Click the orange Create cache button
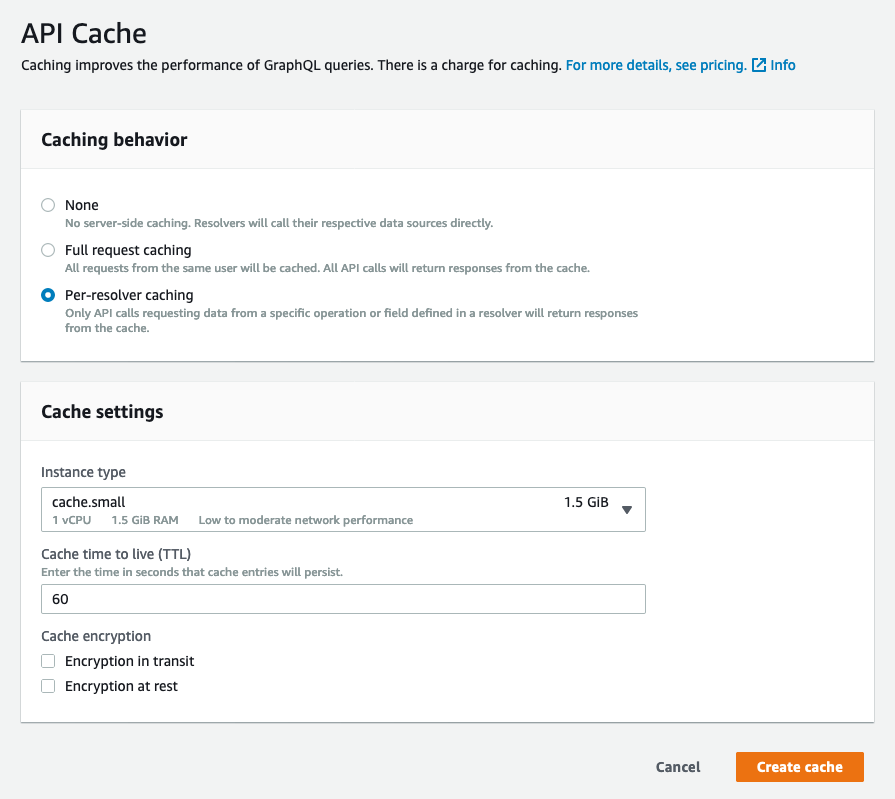Screen dimensions: 895x799 (799, 767)
